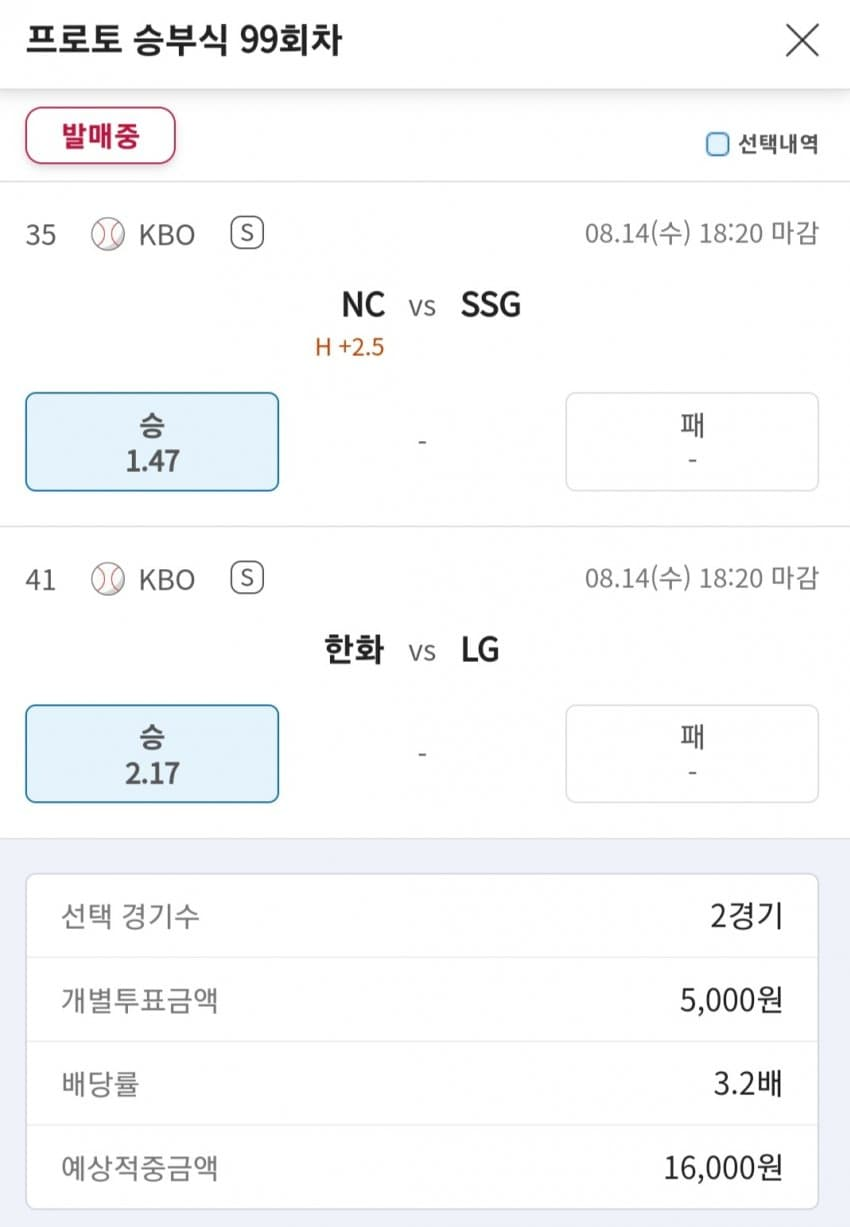Click the 개별투표금액 5,000원 value
Viewport: 850px width, 1227px height.
[x=731, y=1000]
